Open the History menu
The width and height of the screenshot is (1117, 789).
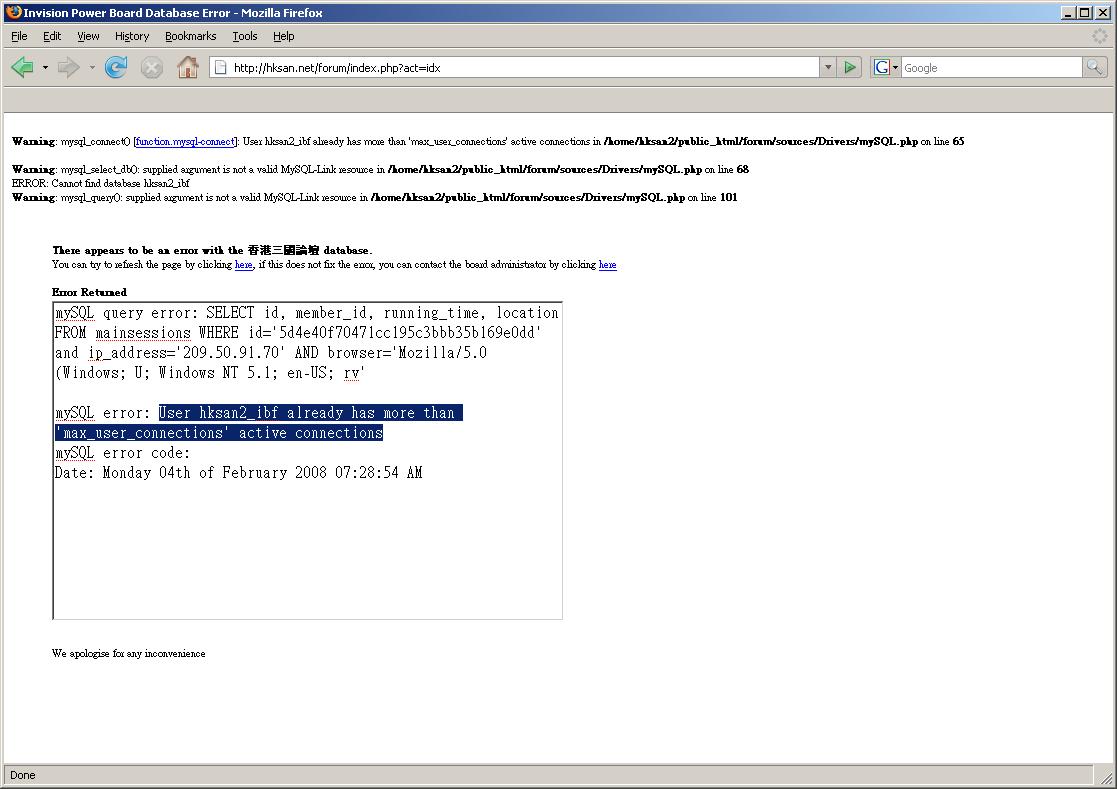(x=132, y=36)
